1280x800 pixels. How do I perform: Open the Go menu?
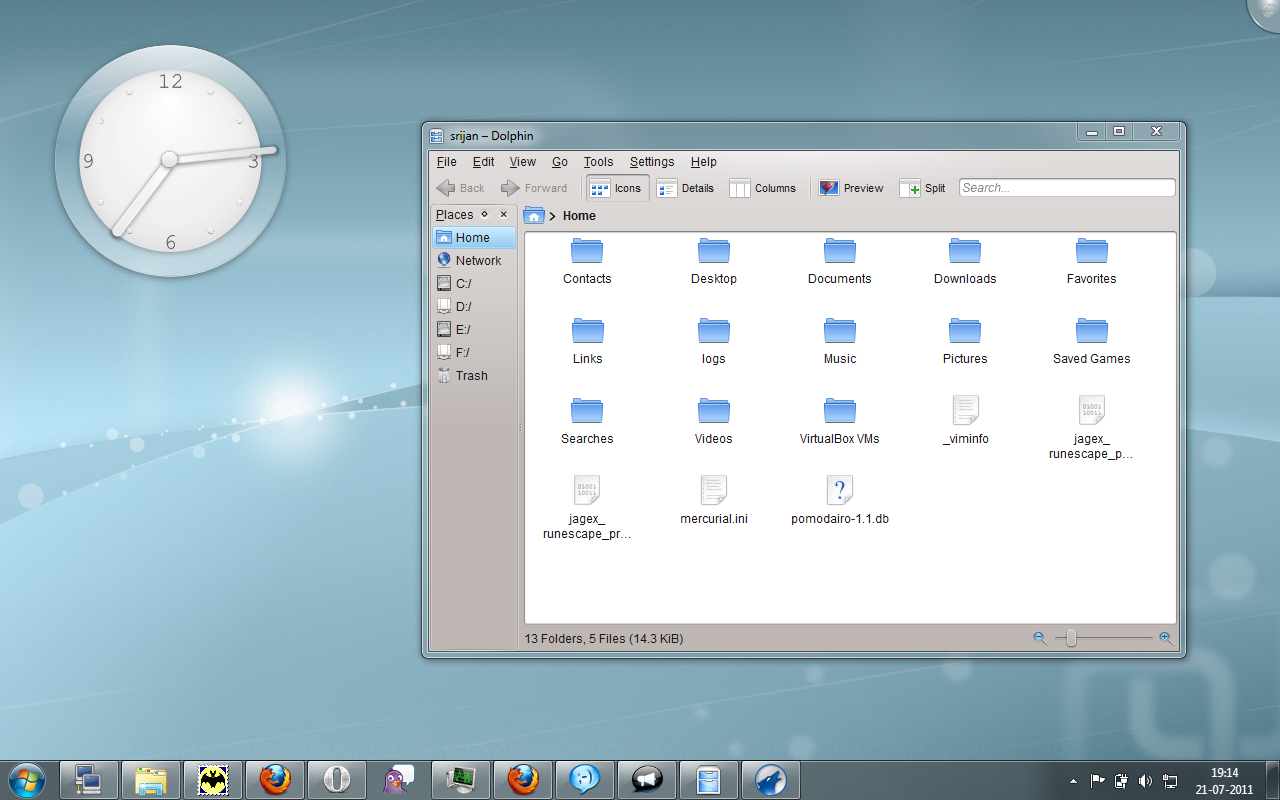point(559,161)
